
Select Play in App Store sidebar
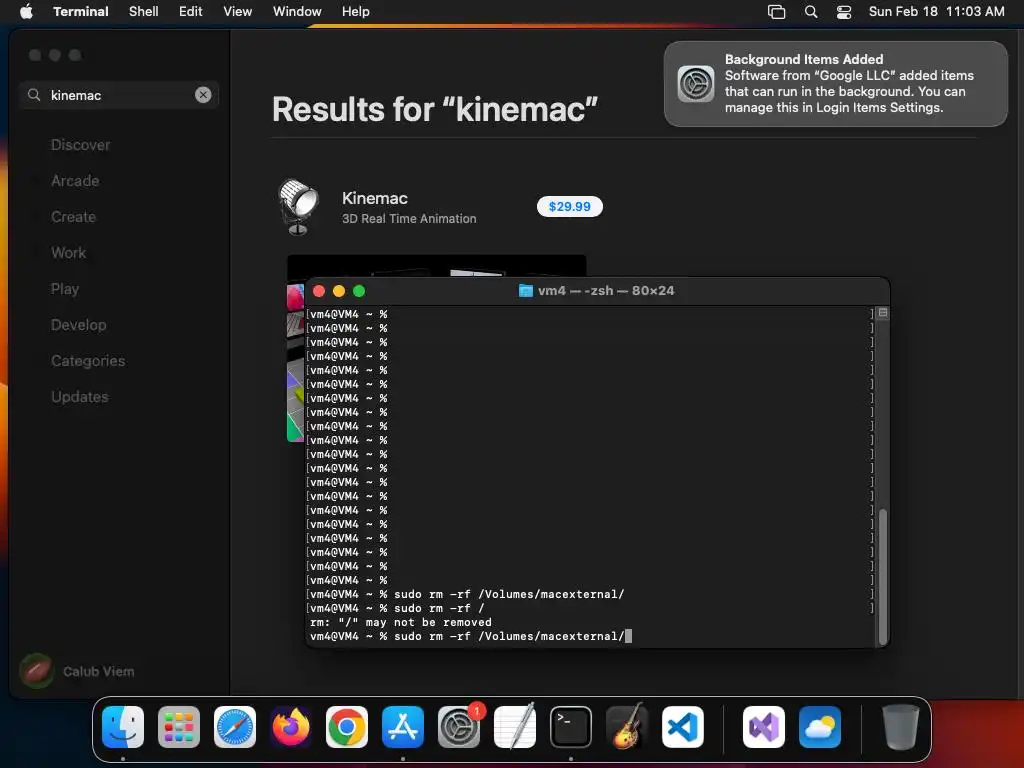pyautogui.click(x=65, y=289)
